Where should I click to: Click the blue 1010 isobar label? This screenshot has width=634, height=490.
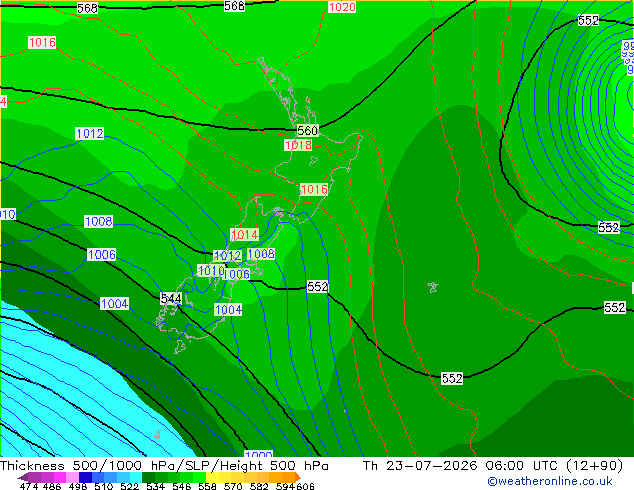click(x=211, y=270)
